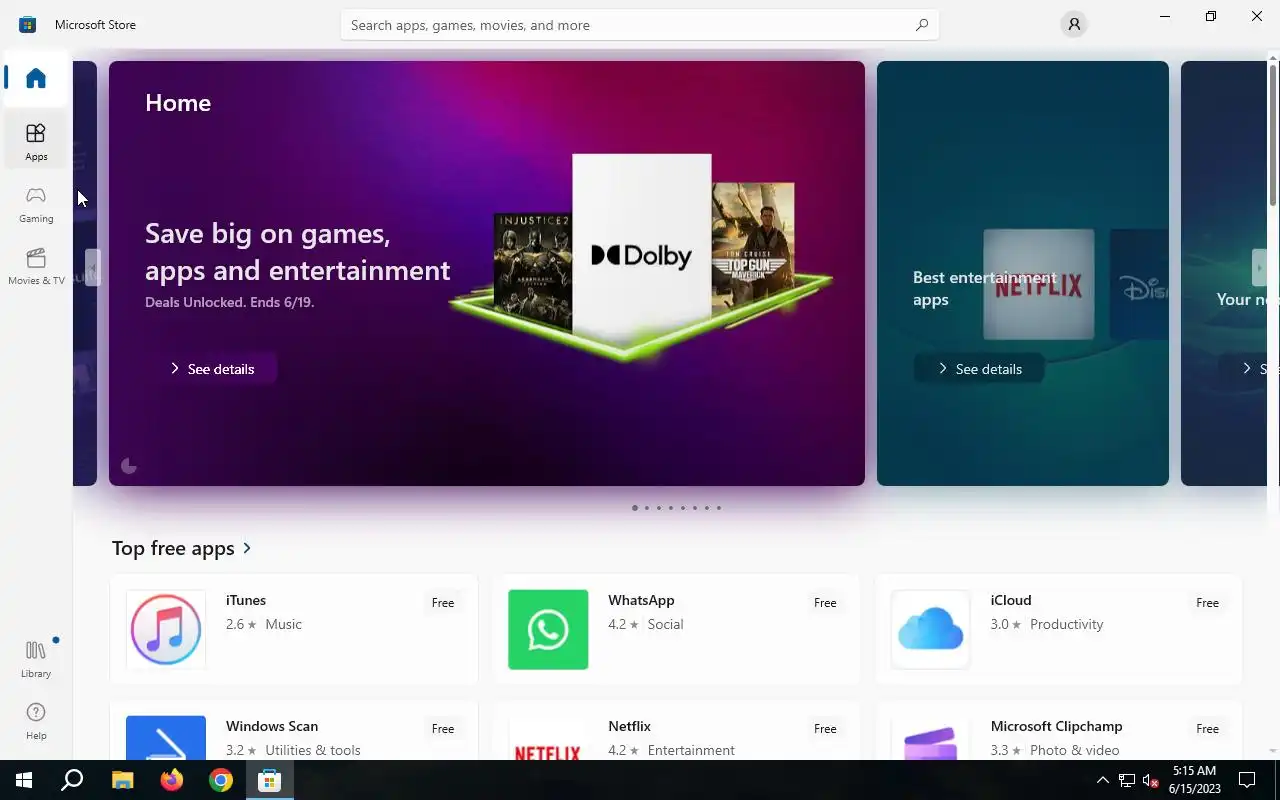Click the Netflix tile in entertainment banner

tap(1039, 285)
